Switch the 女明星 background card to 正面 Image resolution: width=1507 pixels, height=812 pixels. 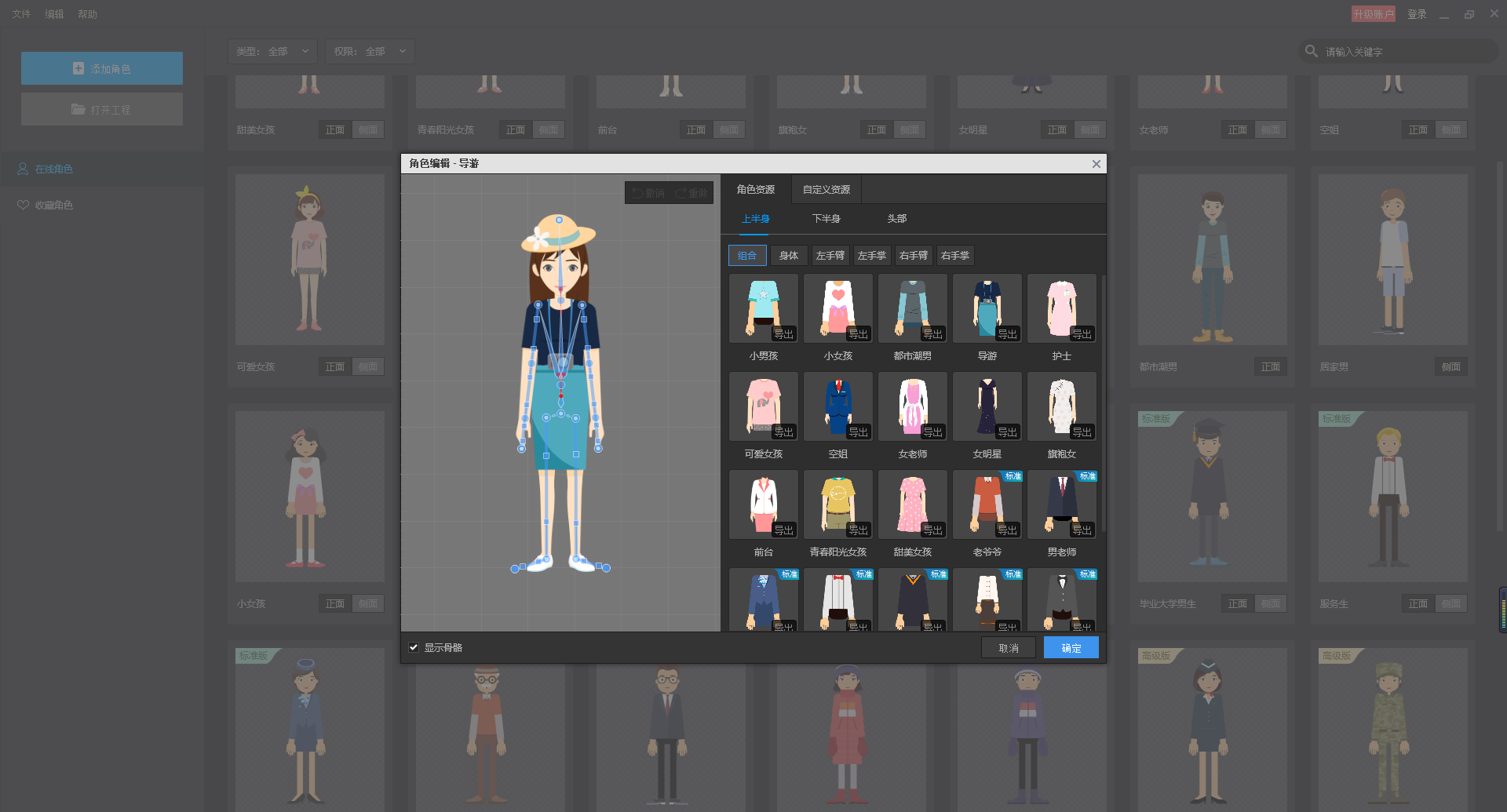(x=1057, y=130)
